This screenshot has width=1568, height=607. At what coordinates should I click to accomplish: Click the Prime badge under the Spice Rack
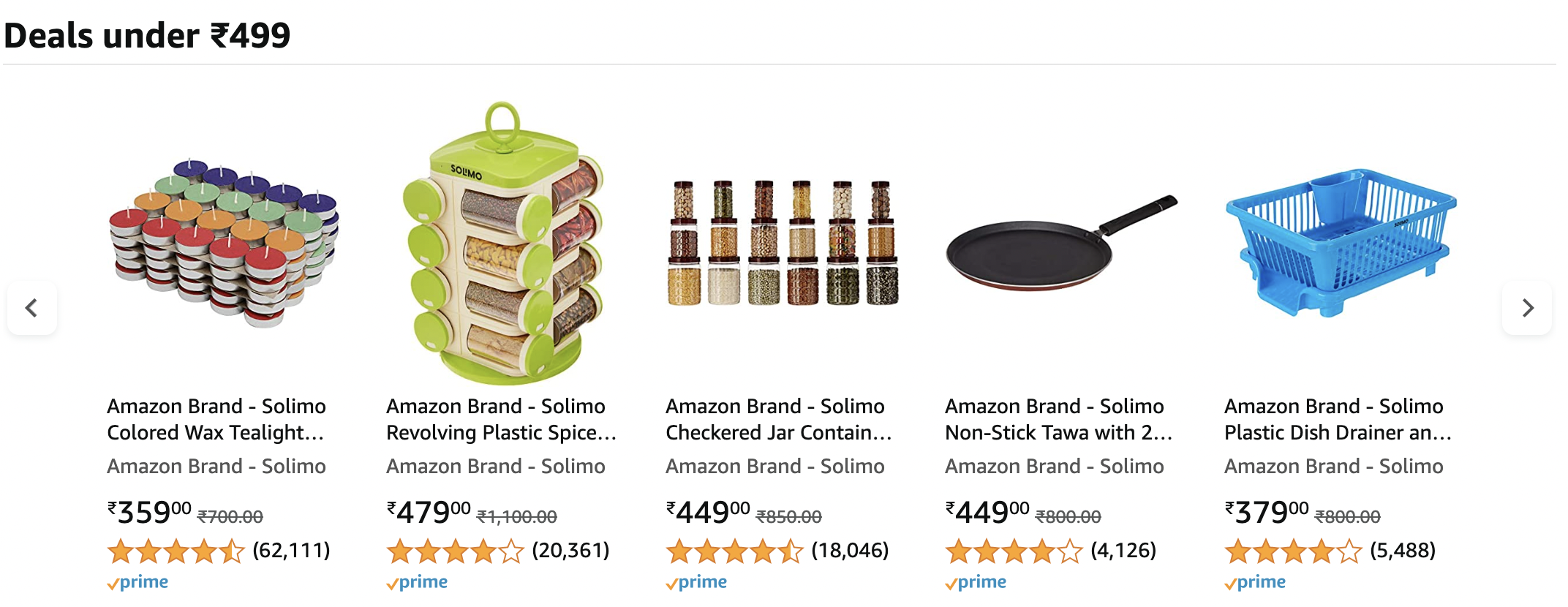click(x=417, y=582)
